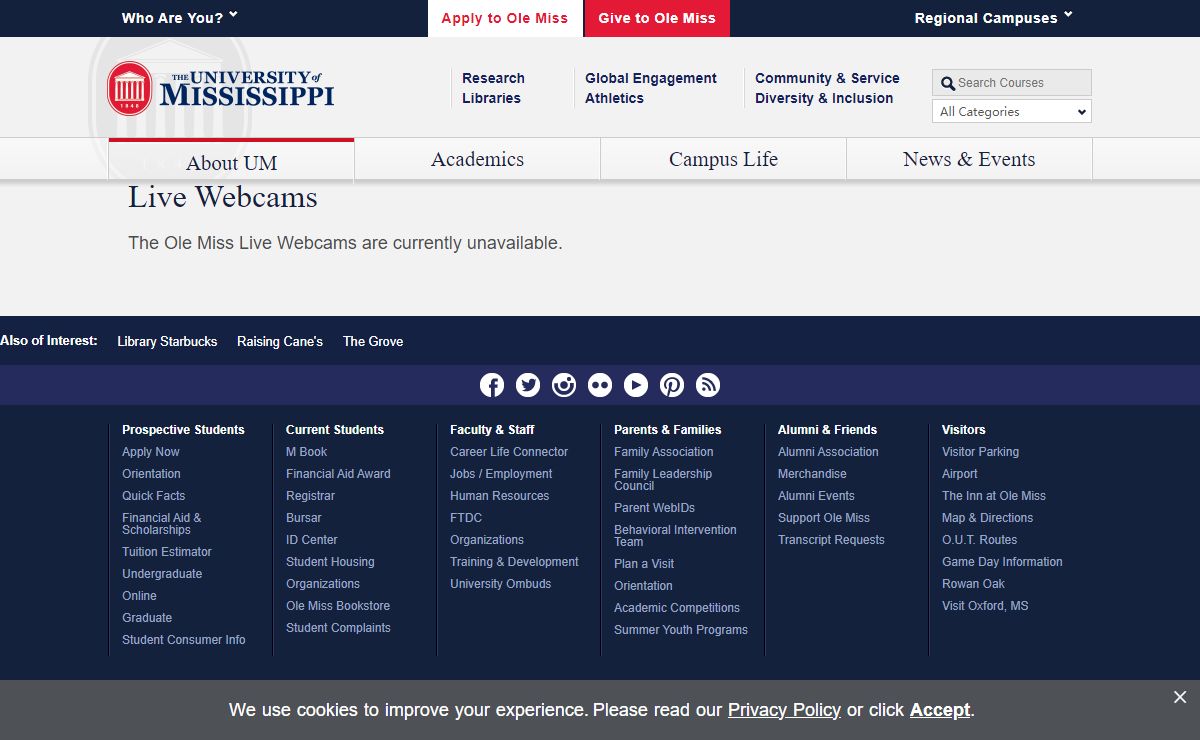Open the Ole Miss Facebook page icon
The image size is (1200, 740).
[492, 385]
